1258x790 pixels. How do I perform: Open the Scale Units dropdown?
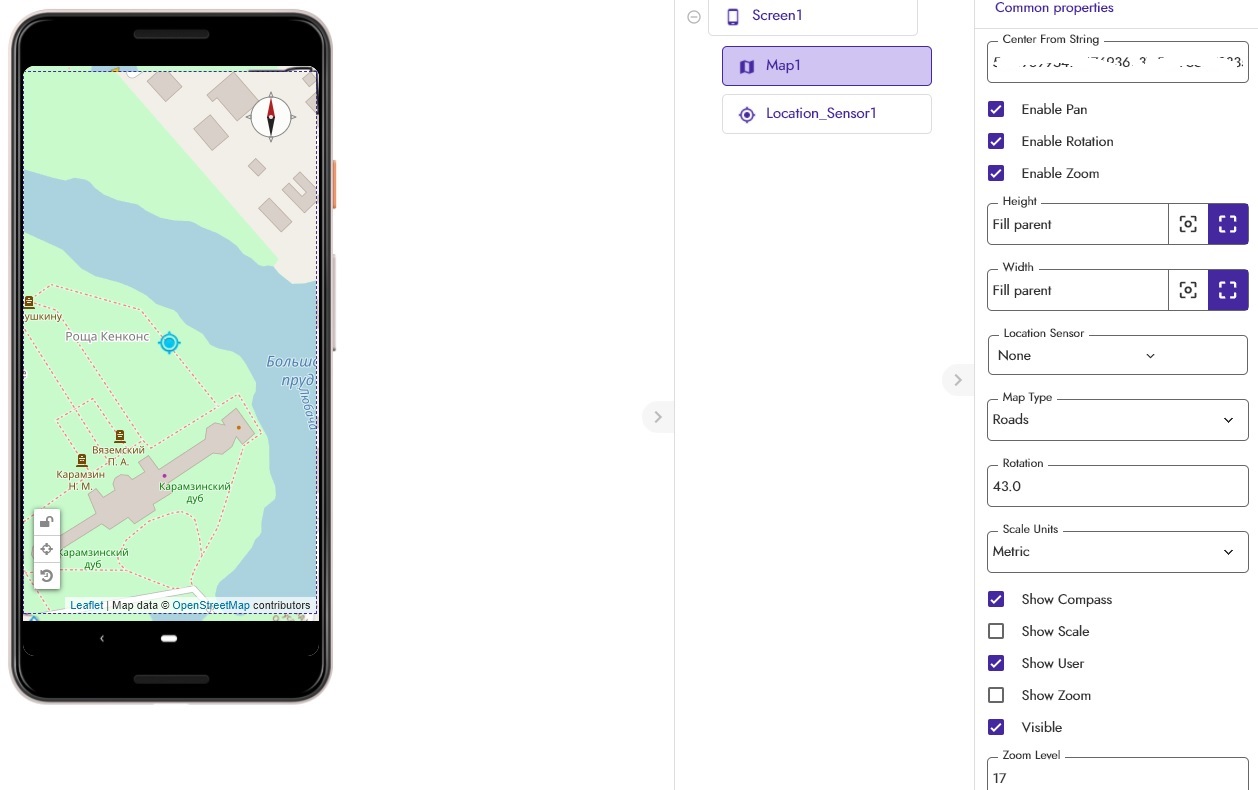coord(1117,552)
